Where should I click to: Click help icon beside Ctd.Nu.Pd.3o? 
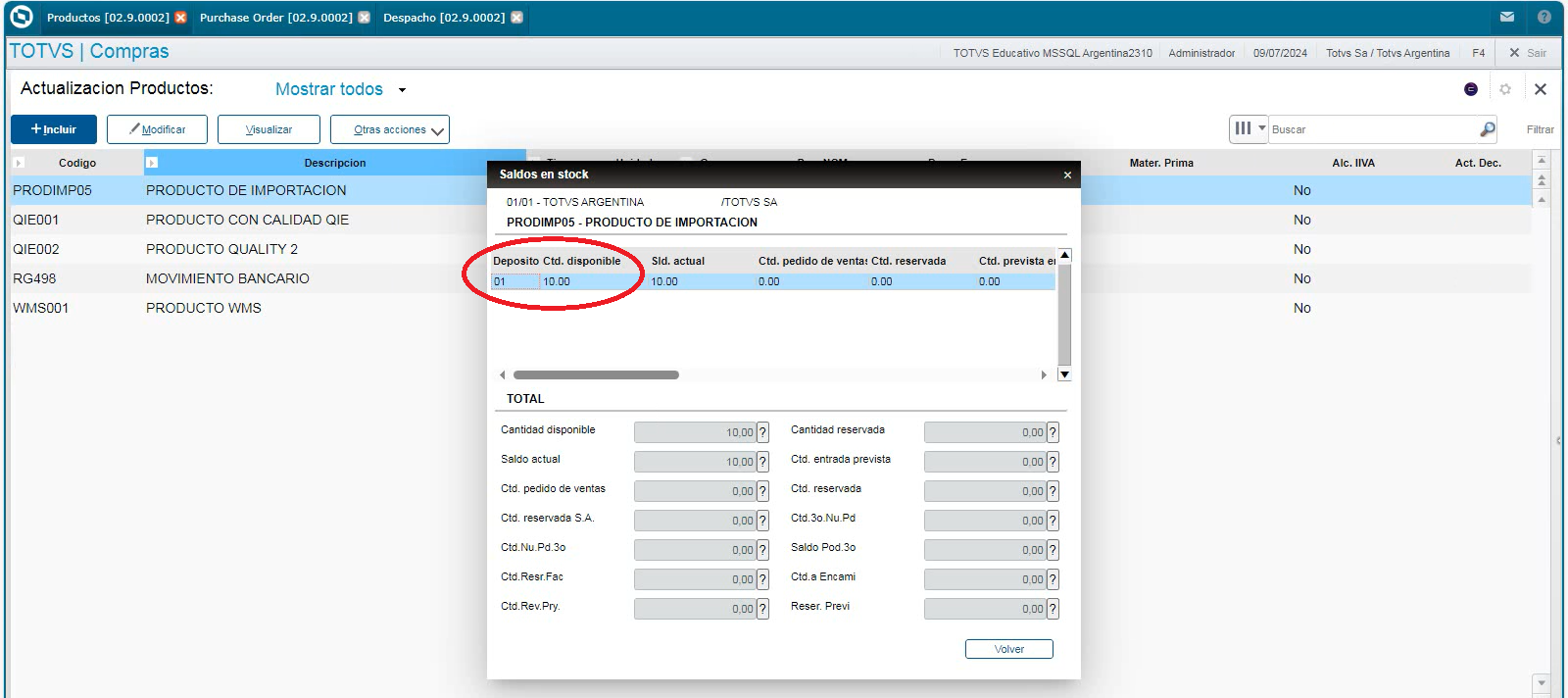(x=762, y=550)
